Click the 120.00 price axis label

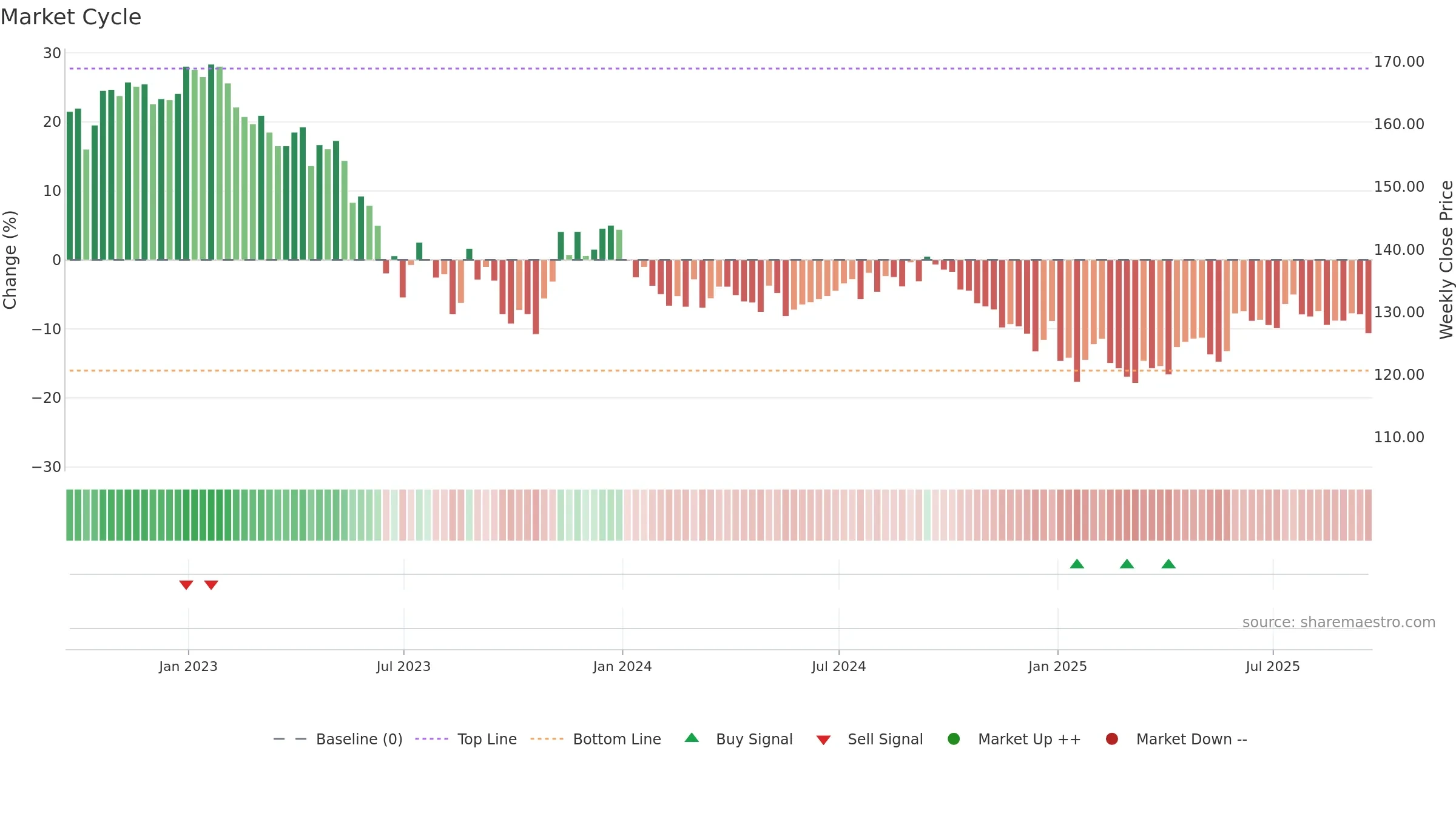coord(1399,375)
